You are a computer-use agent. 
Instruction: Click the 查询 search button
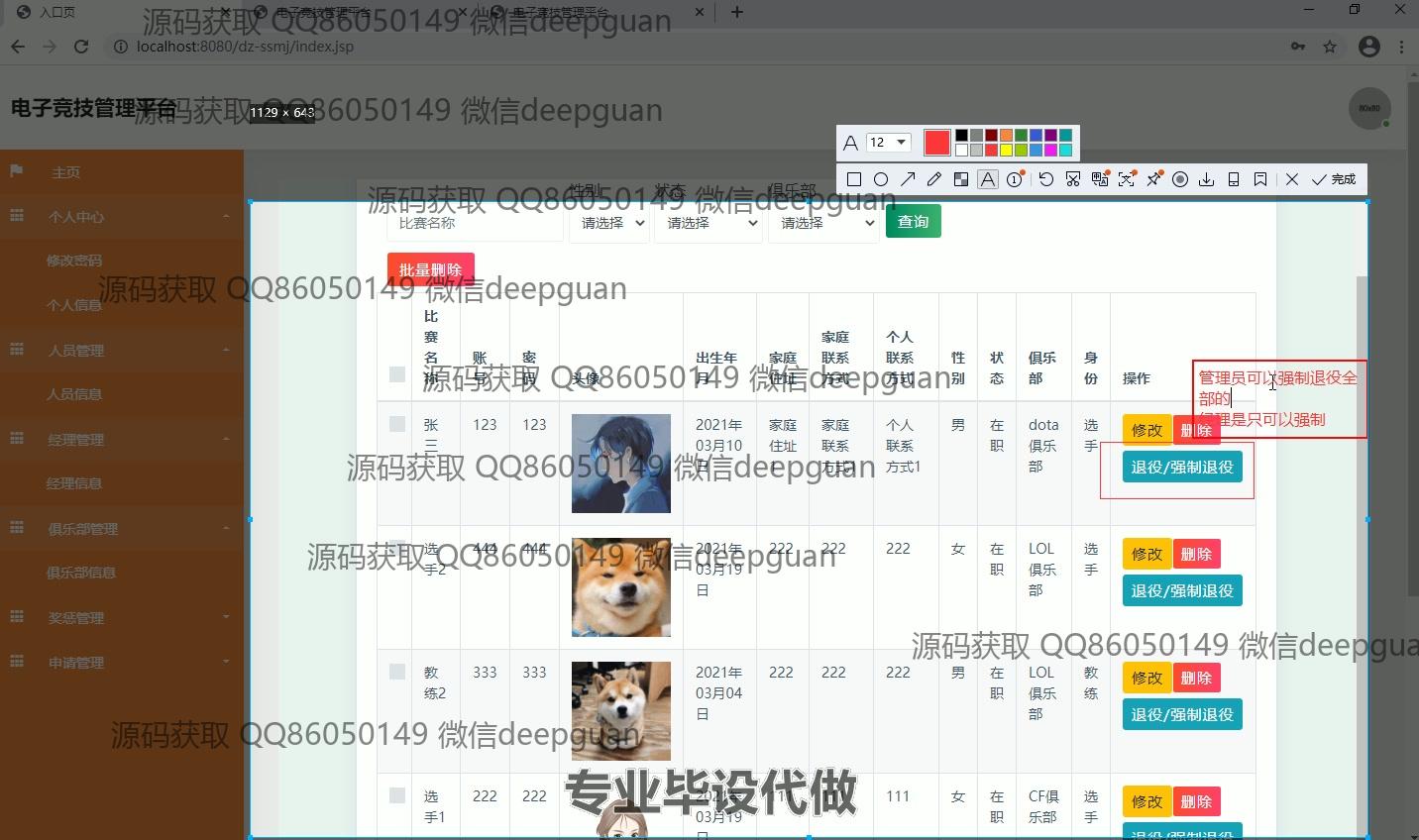[x=913, y=221]
